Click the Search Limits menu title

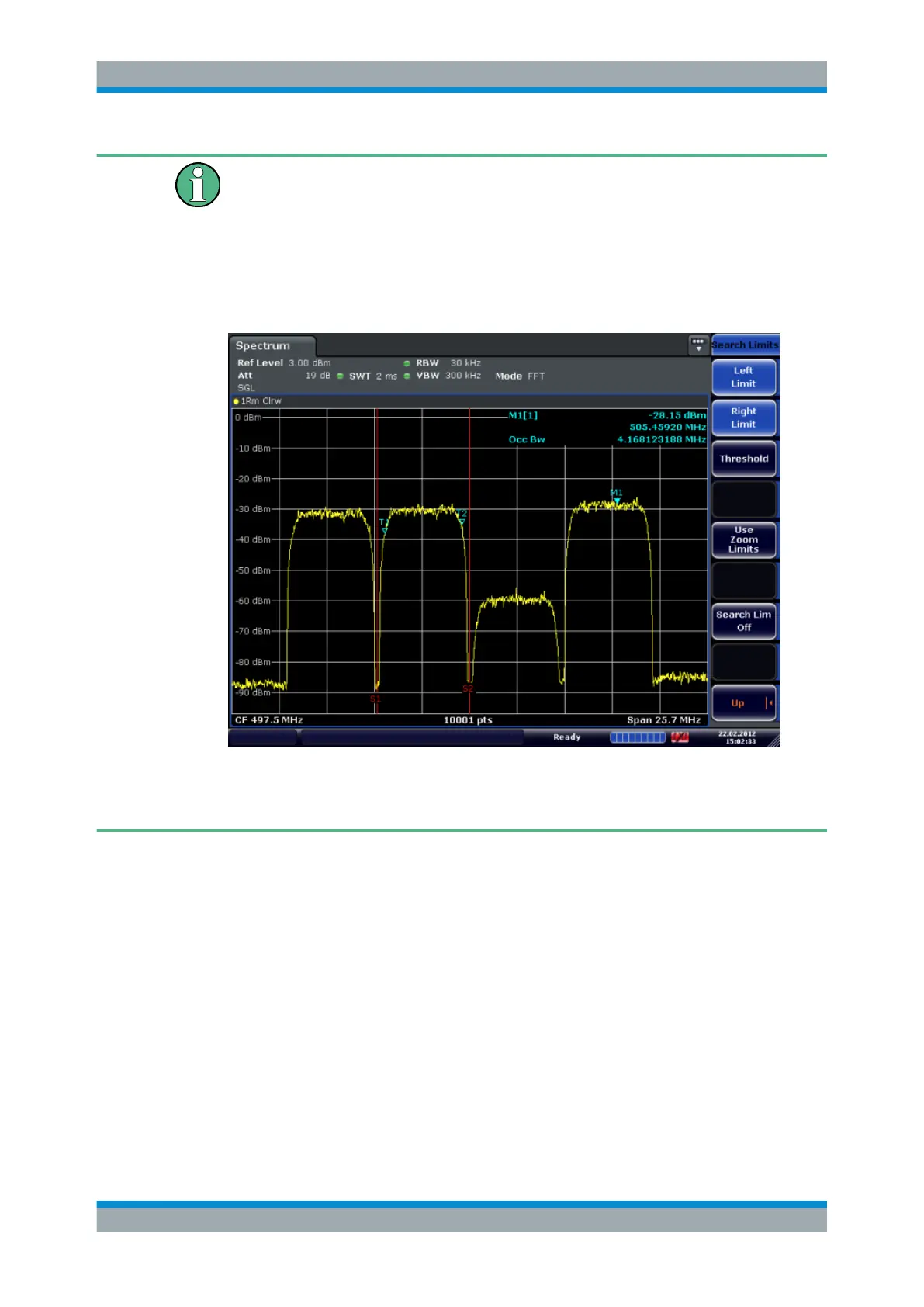point(745,345)
